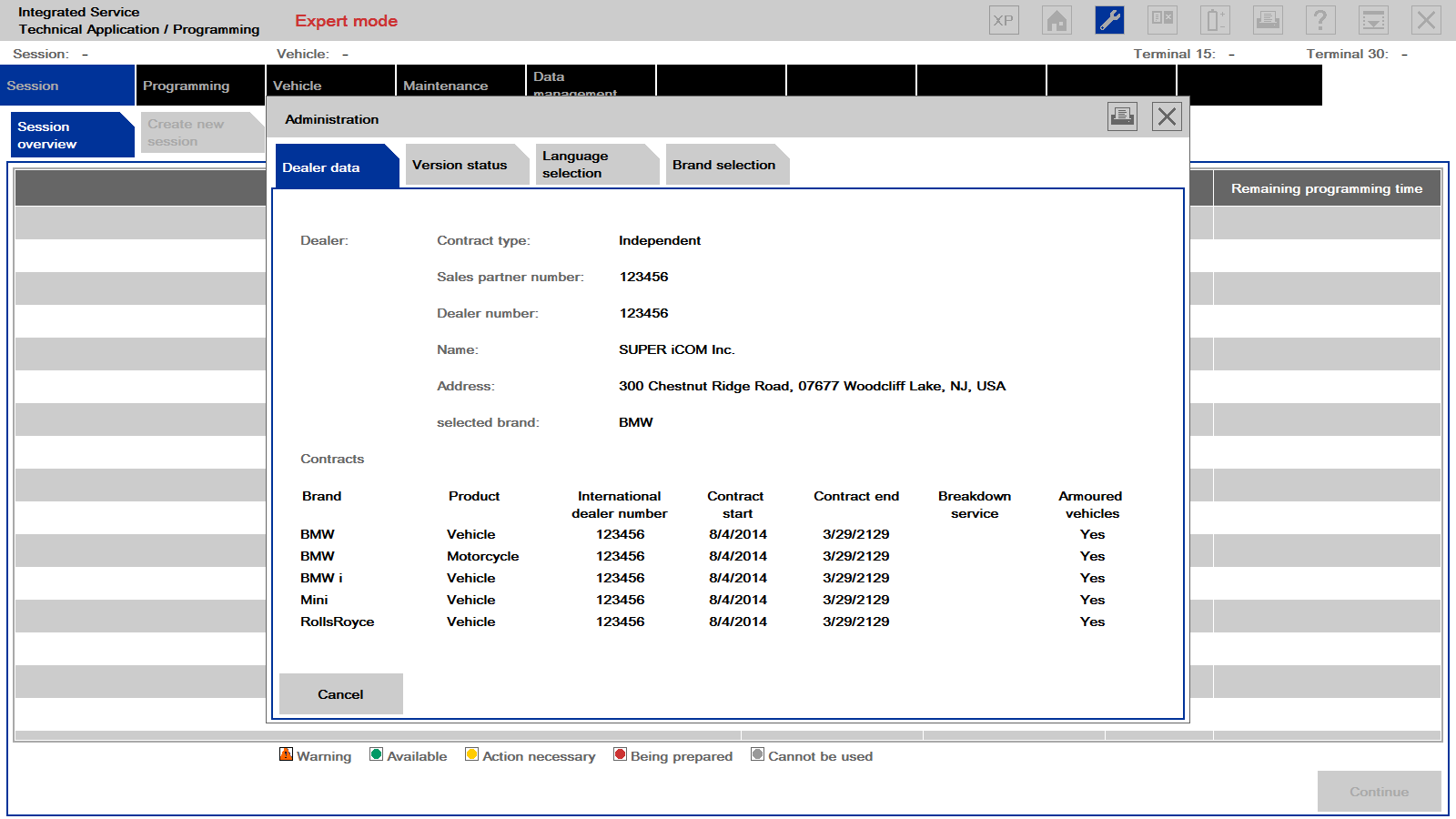Image resolution: width=1456 pixels, height=819 pixels.
Task: Select the Data management main tab
Action: [591, 82]
